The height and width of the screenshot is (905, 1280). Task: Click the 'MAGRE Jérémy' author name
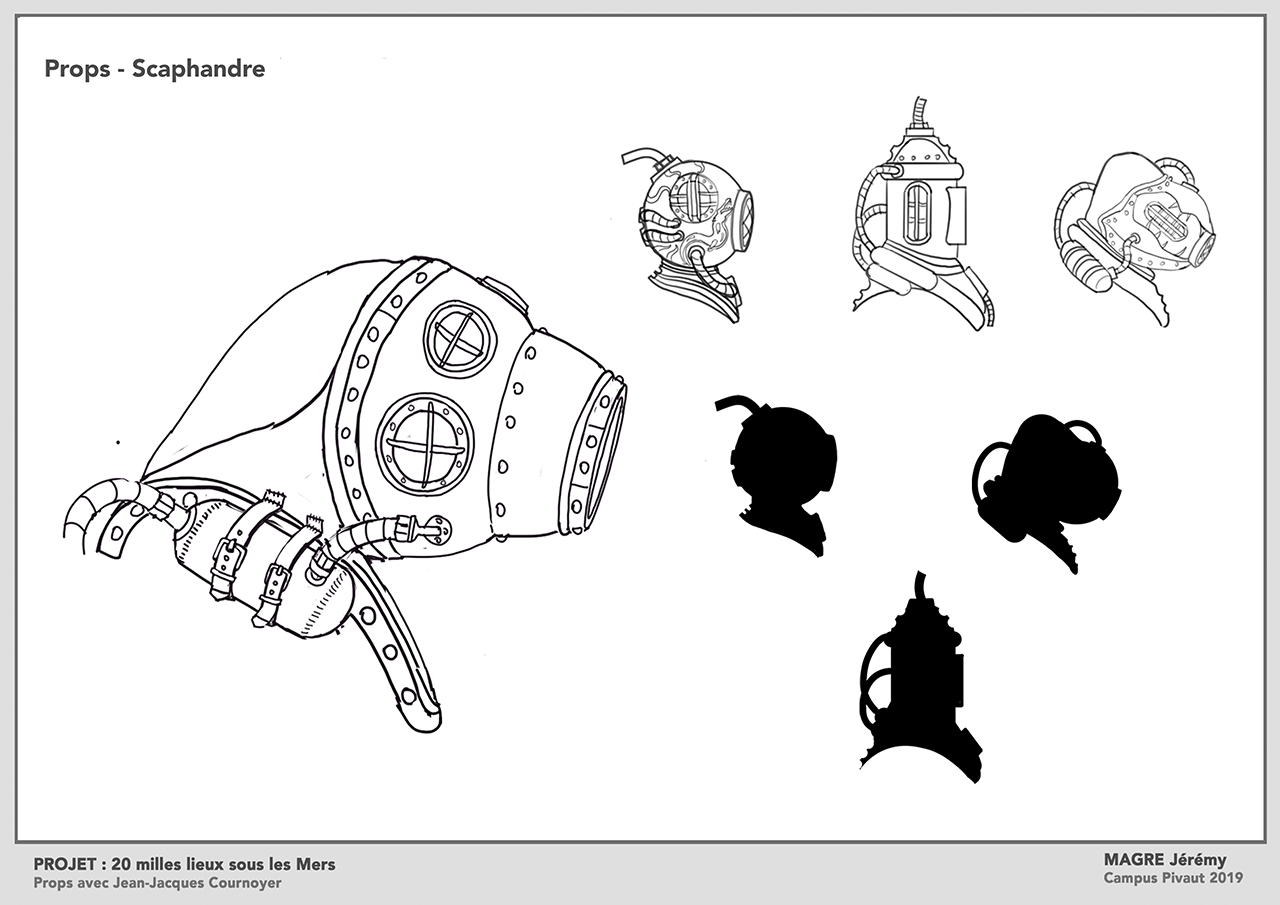pos(1164,860)
